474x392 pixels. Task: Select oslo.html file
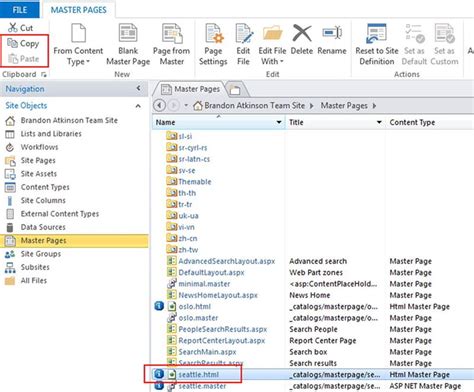click(x=194, y=306)
